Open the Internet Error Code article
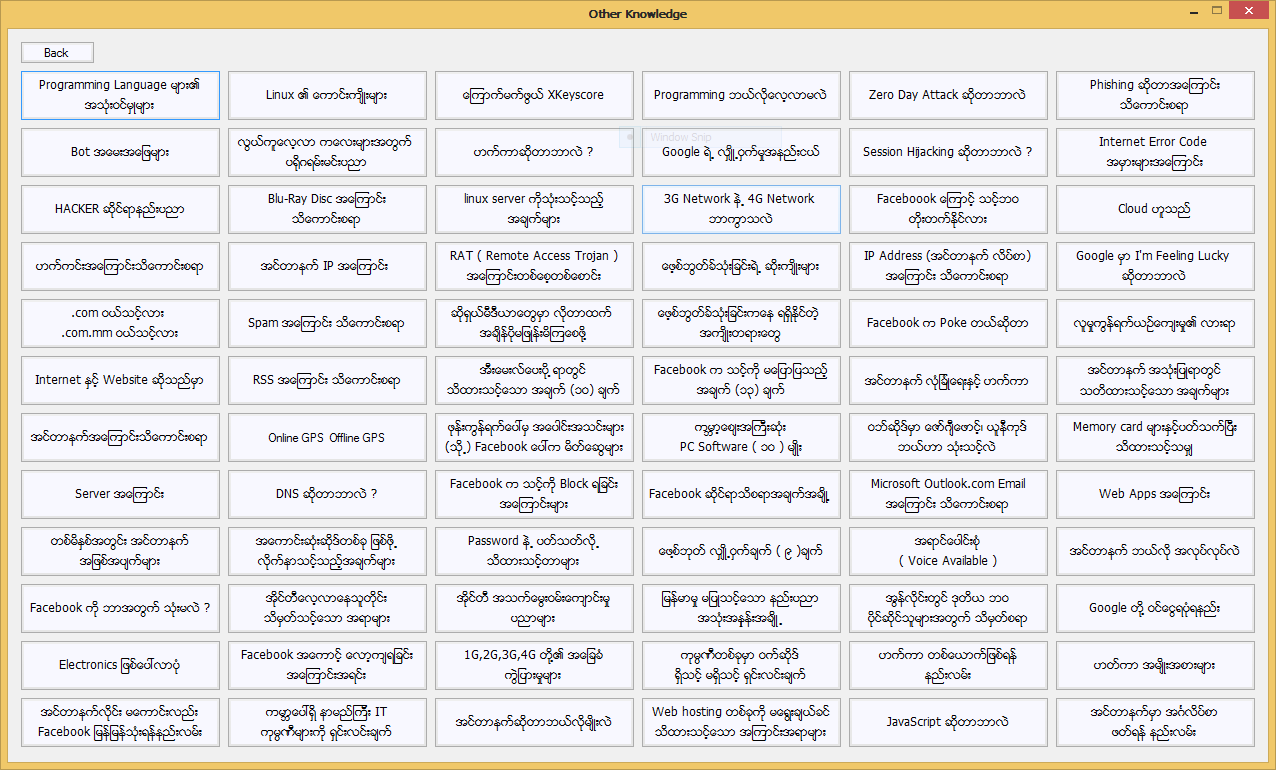The height and width of the screenshot is (770, 1276). pyautogui.click(x=1154, y=152)
